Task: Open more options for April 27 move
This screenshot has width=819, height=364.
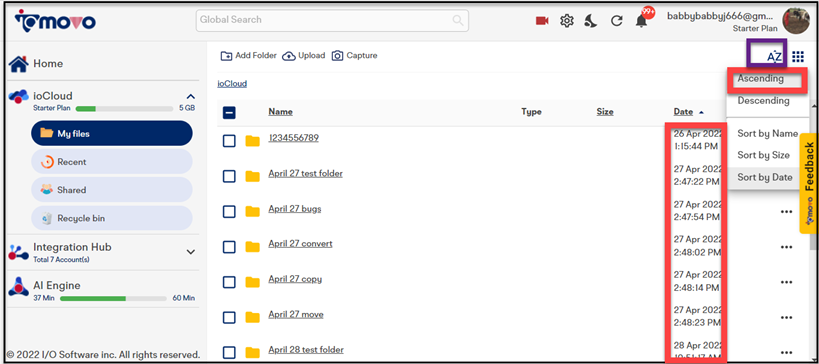Action: [786, 318]
